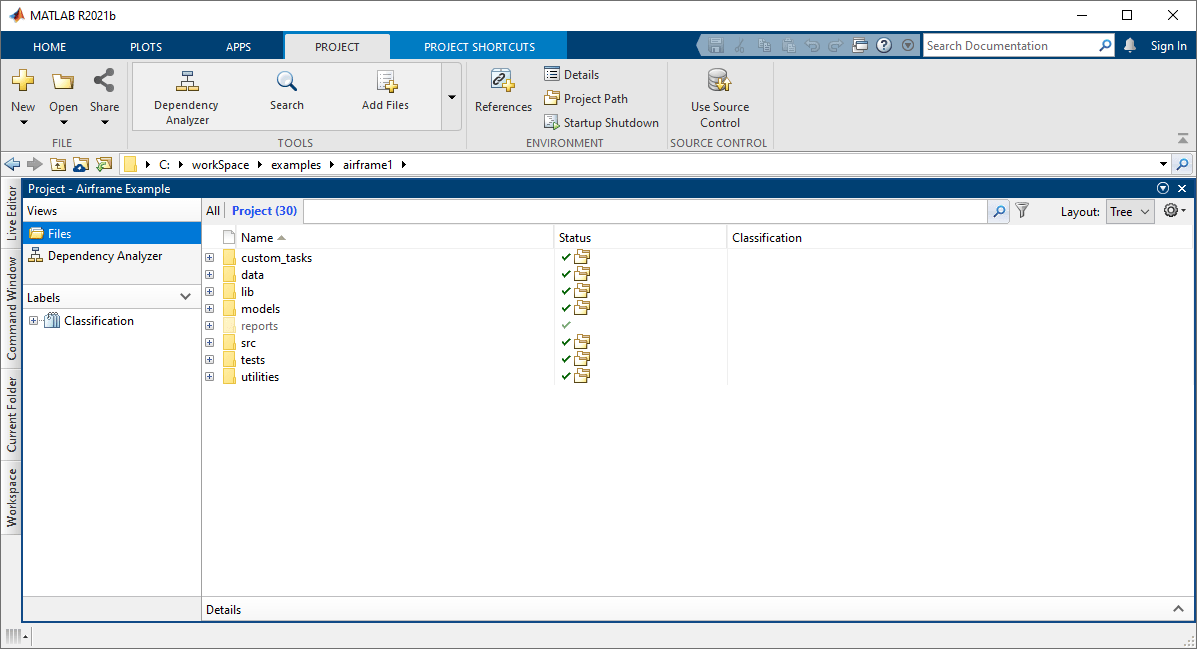
Task: Click the filter funnel icon
Action: pyautogui.click(x=1022, y=211)
